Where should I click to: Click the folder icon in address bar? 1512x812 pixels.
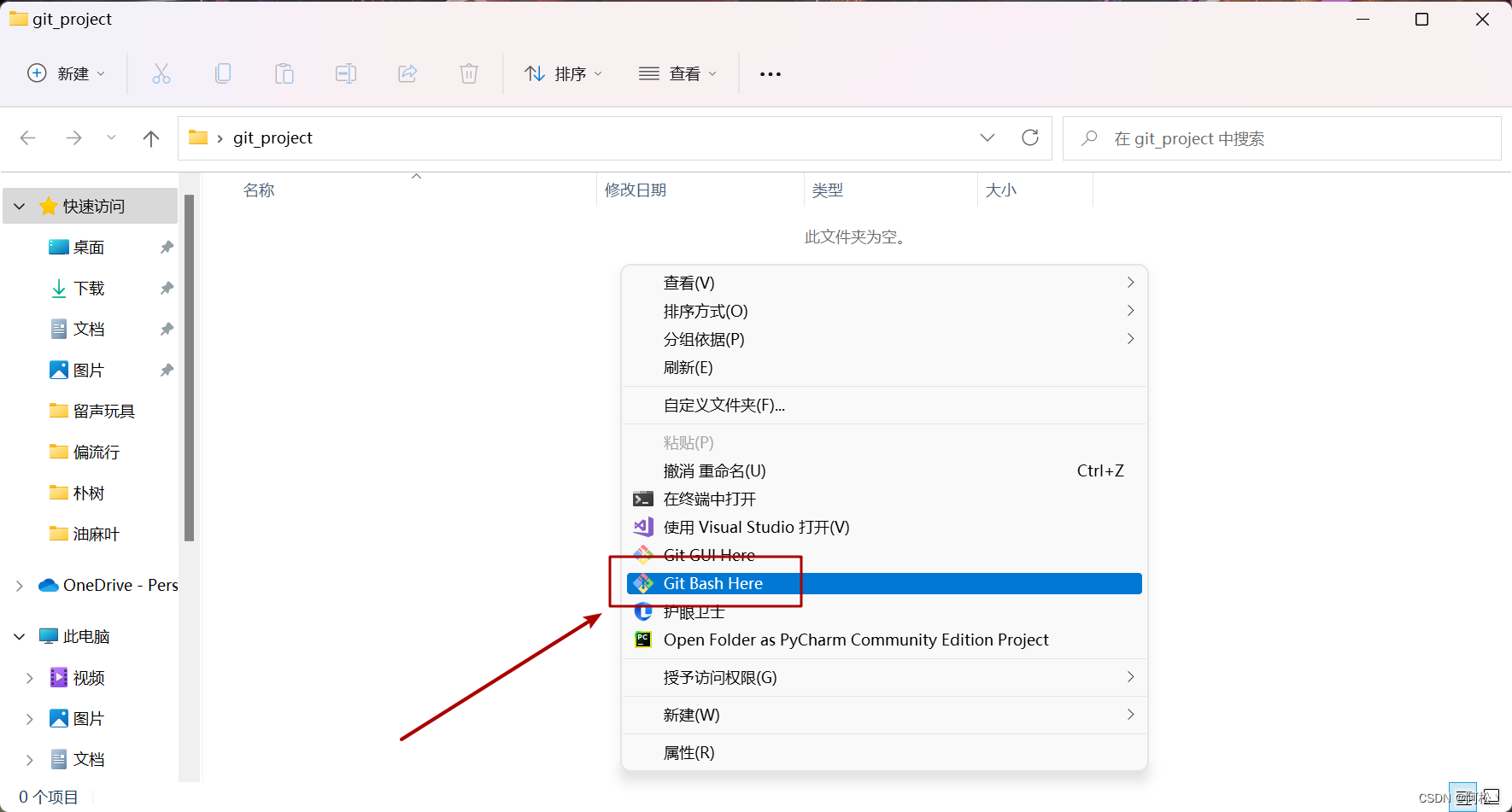[198, 137]
